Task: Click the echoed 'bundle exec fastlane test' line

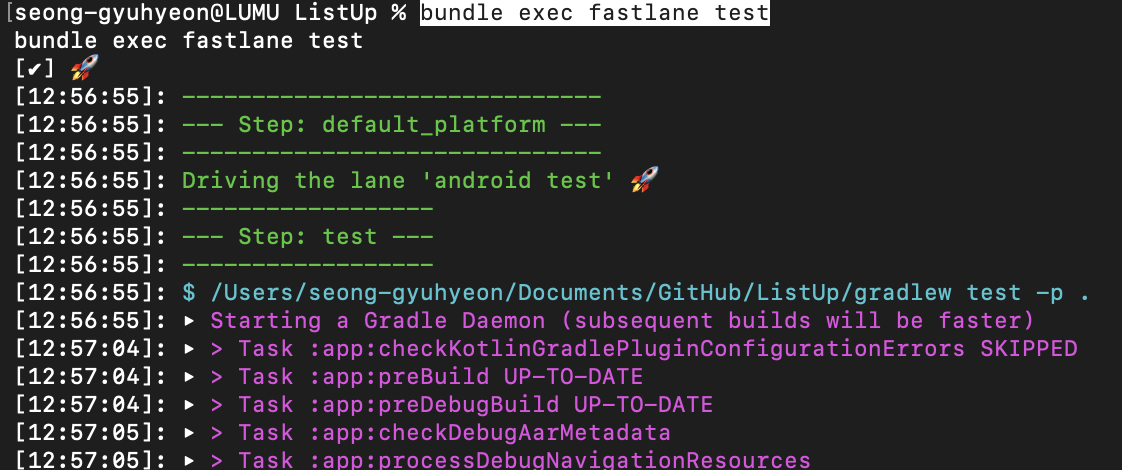Action: (189, 41)
